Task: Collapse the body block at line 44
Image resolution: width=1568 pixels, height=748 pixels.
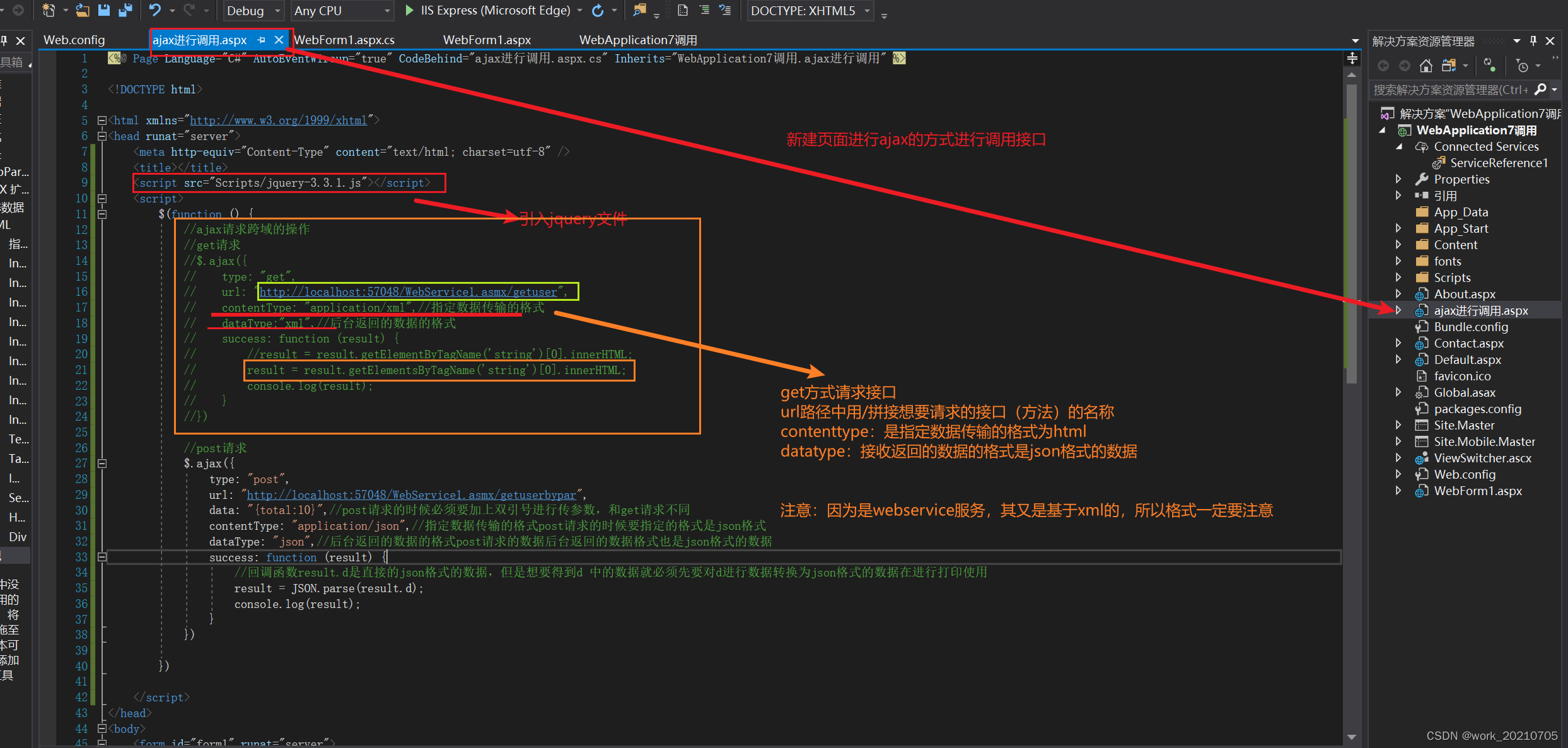Action: [x=102, y=728]
